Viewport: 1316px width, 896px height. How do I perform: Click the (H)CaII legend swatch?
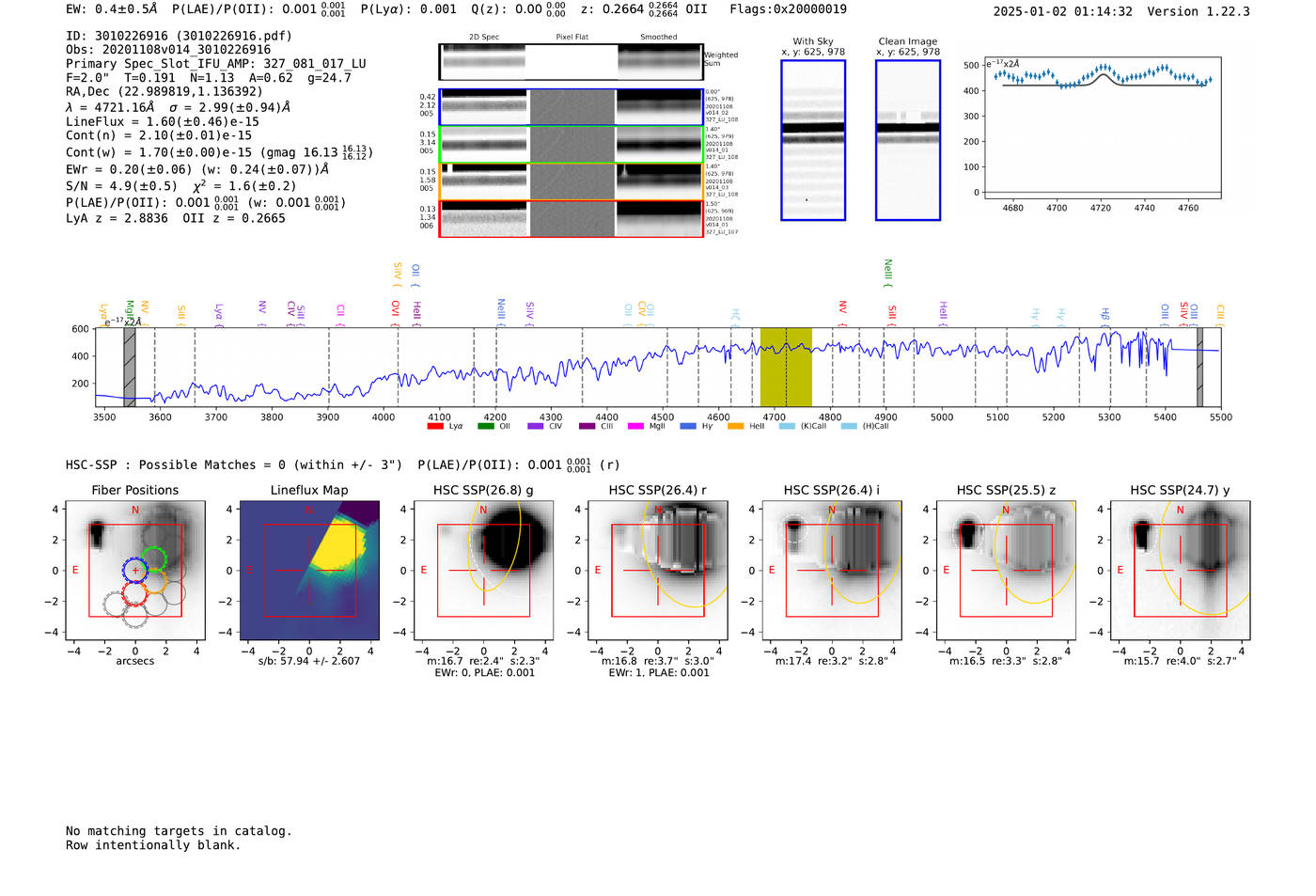(x=849, y=426)
